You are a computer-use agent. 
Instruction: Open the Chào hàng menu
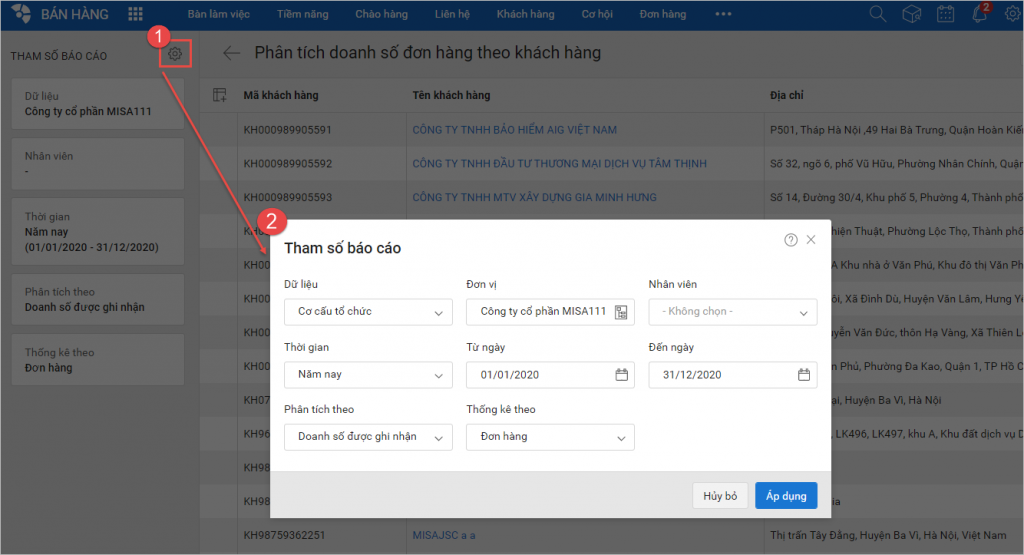pyautogui.click(x=381, y=14)
